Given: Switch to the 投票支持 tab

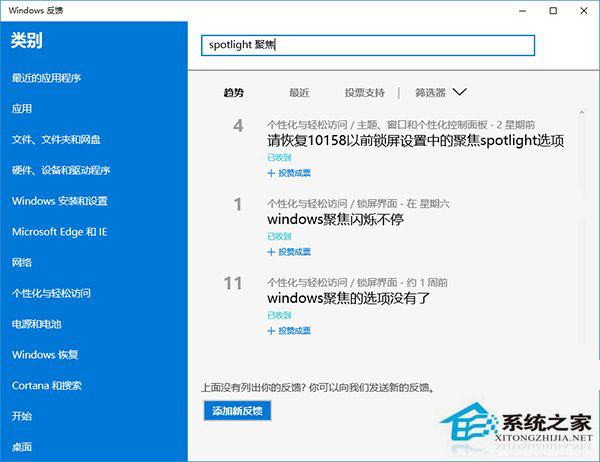Looking at the screenshot, I should click(x=365, y=93).
